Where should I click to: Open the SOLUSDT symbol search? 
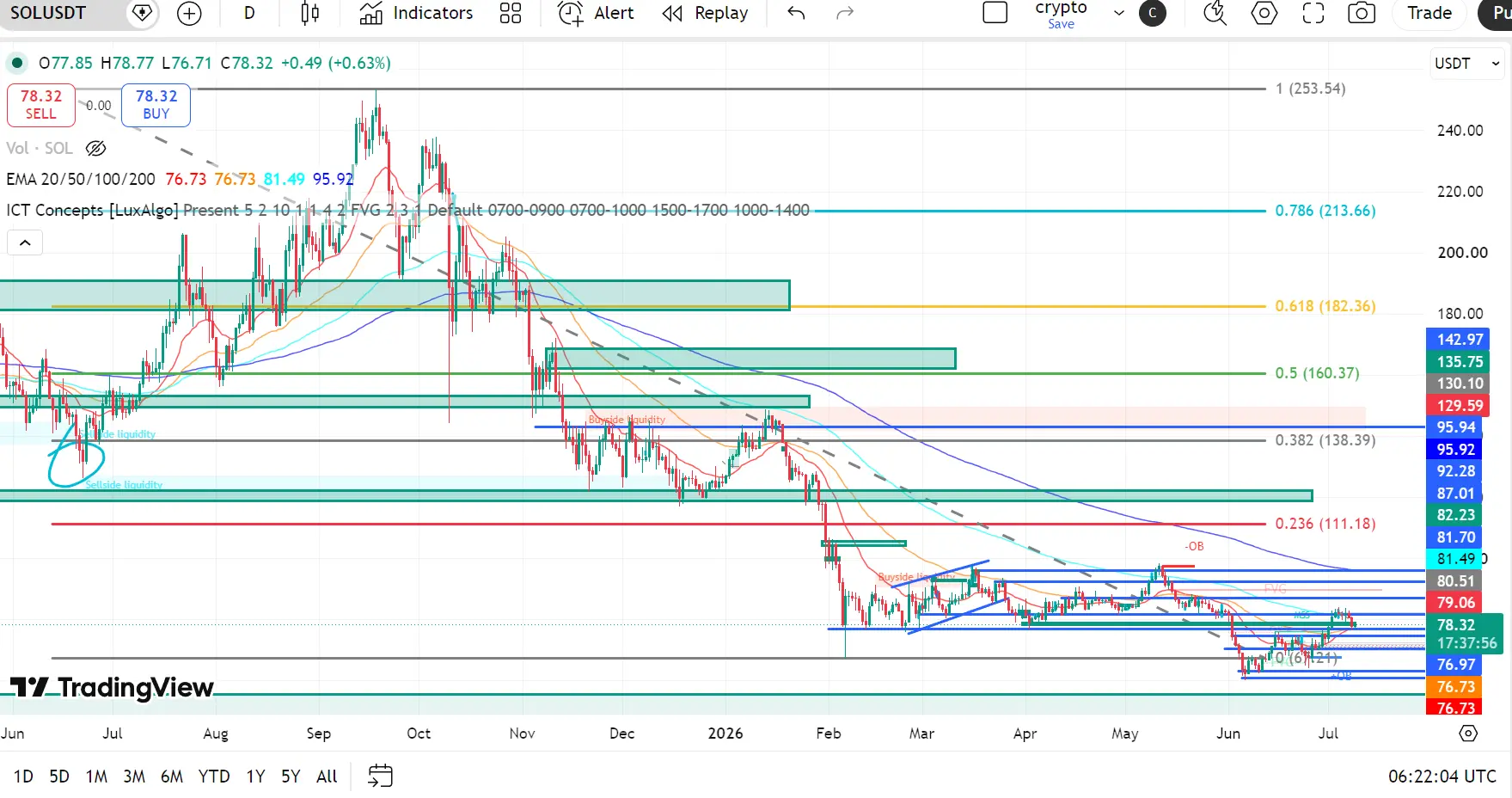(48, 13)
